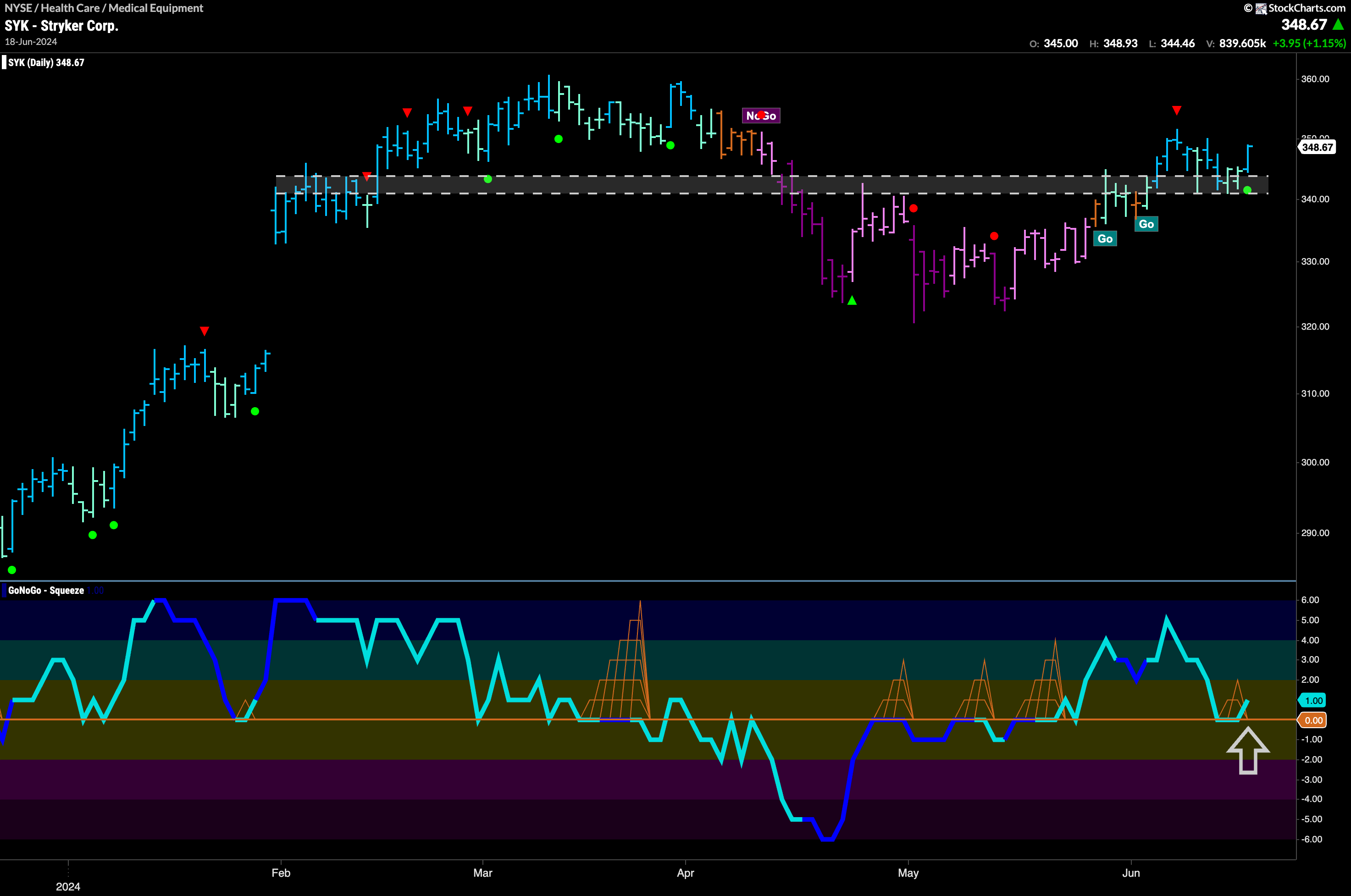Screen dimensions: 1351x896
Task: Click the 4.00 oscillator axis label
Action: [x=1310, y=640]
